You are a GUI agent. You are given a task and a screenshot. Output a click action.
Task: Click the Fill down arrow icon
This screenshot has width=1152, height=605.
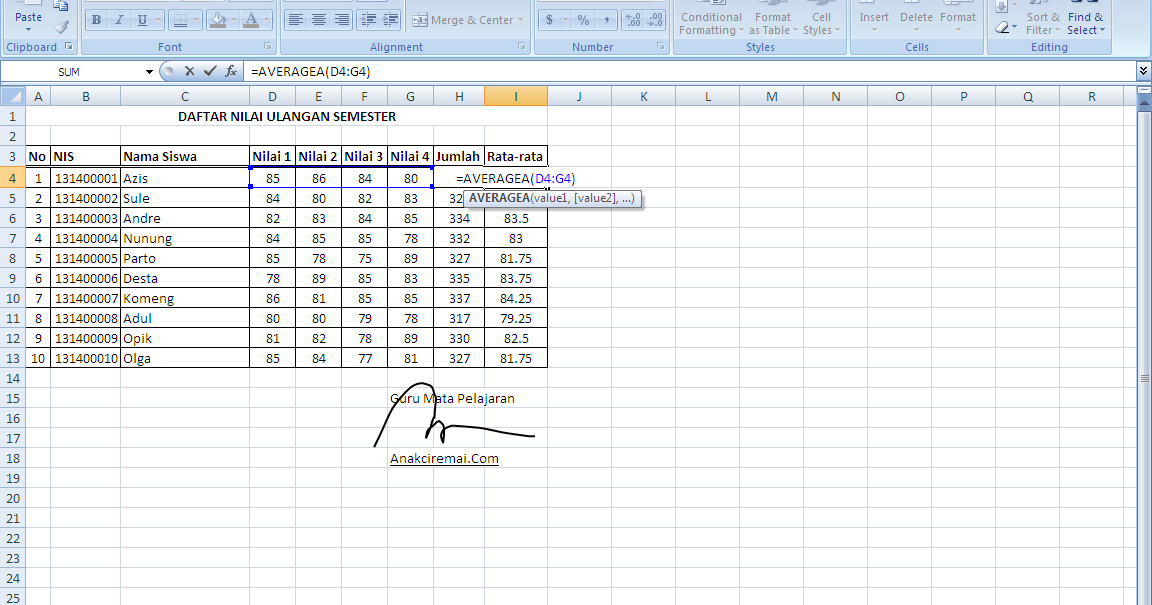tap(1001, 7)
